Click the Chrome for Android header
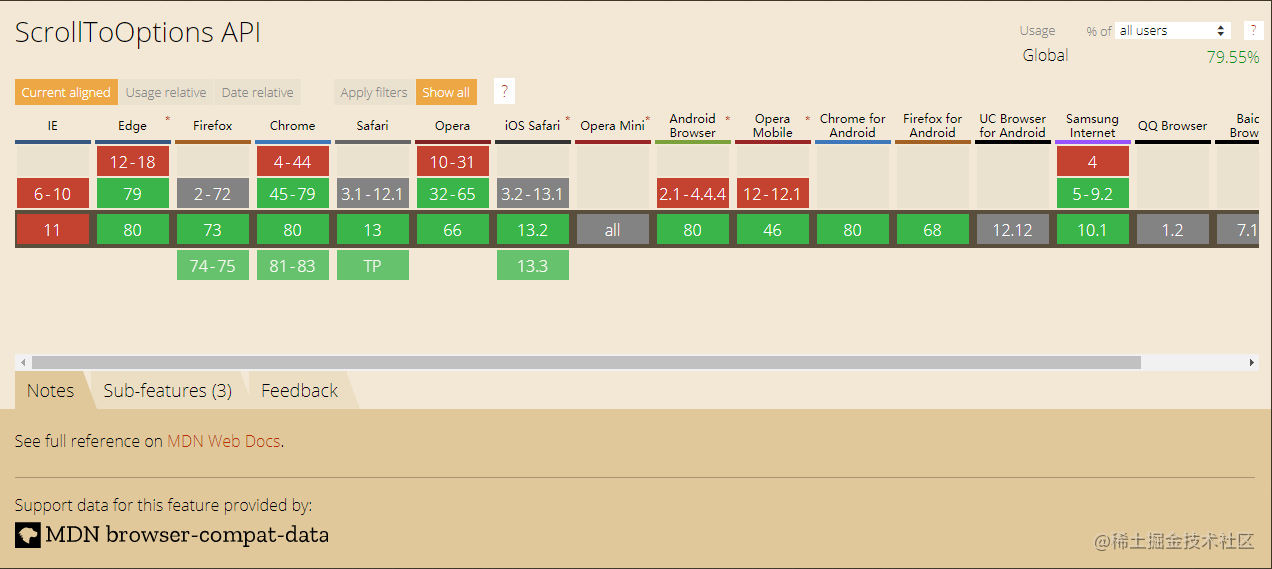The height and width of the screenshot is (569, 1272). [x=852, y=126]
